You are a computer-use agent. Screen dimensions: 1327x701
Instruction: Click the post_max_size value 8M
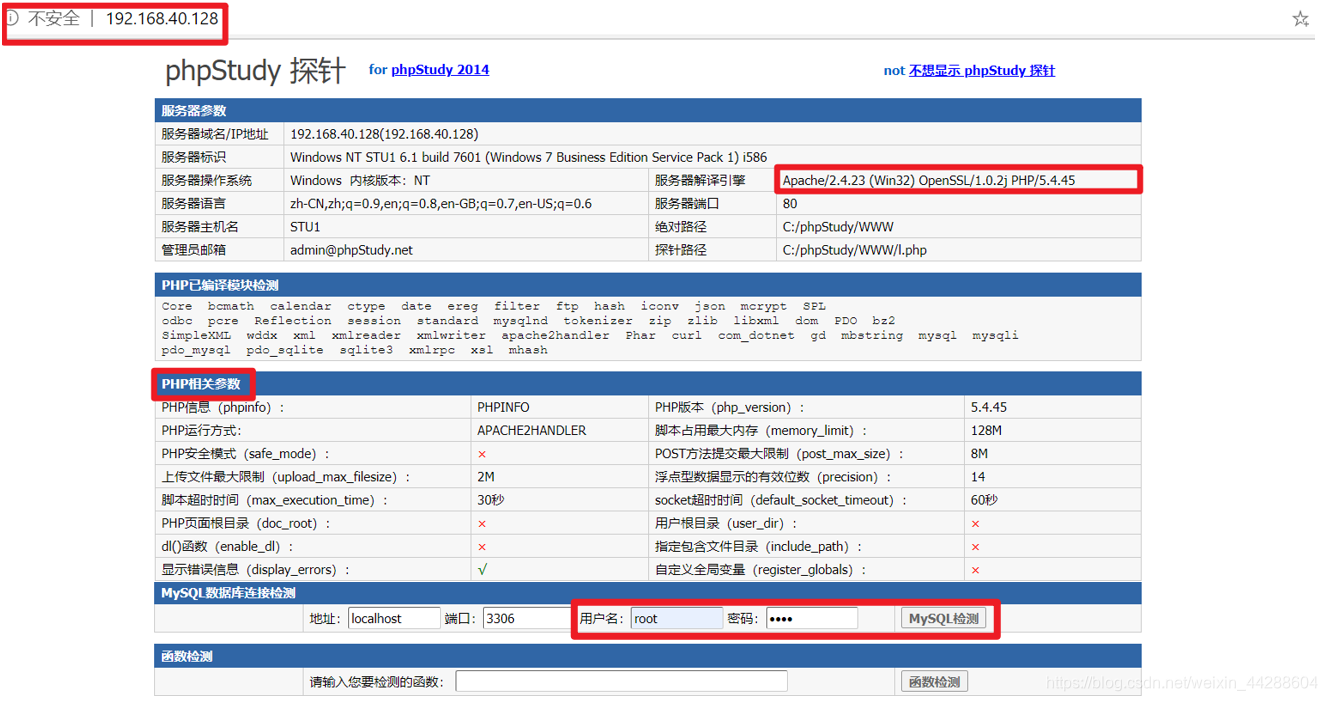(979, 453)
